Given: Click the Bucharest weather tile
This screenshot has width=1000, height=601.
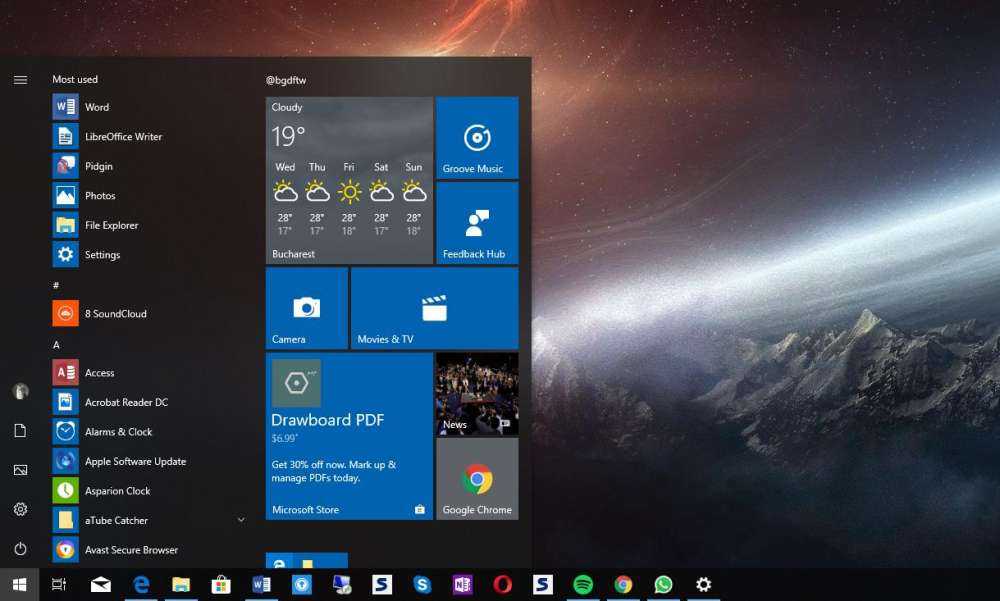Looking at the screenshot, I should point(348,180).
